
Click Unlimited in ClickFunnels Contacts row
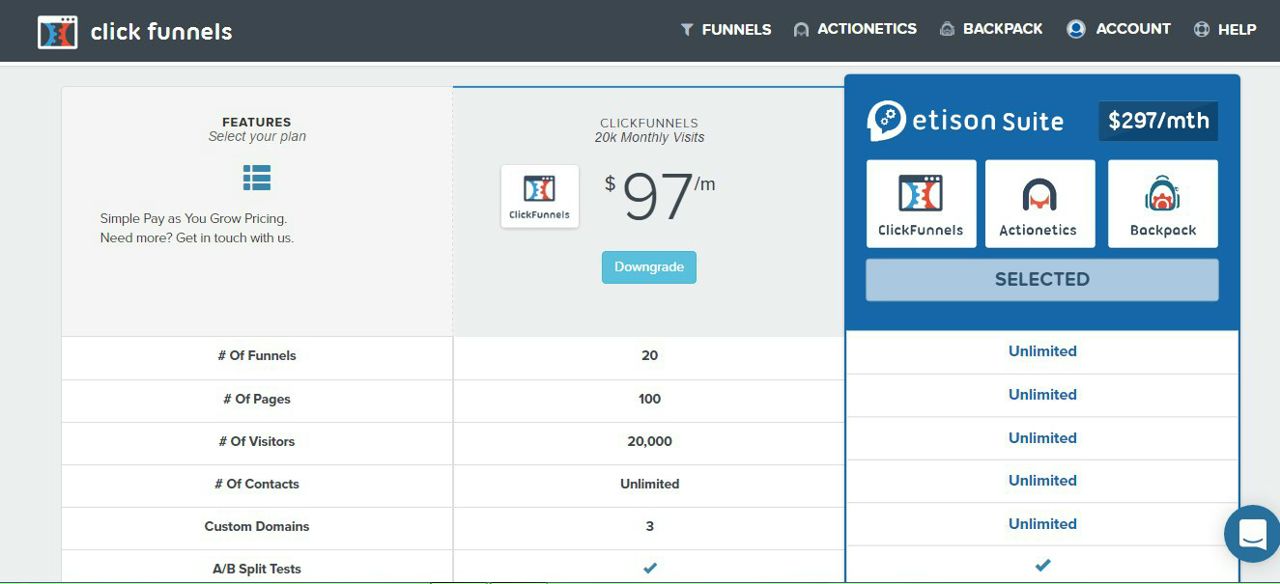click(650, 484)
